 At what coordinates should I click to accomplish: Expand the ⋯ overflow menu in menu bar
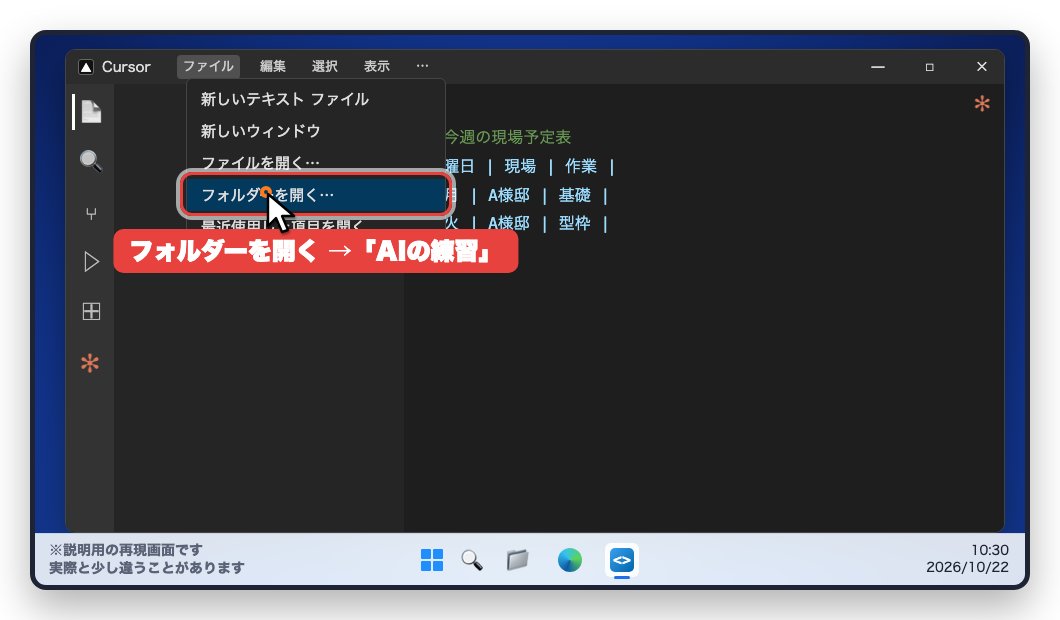(423, 66)
